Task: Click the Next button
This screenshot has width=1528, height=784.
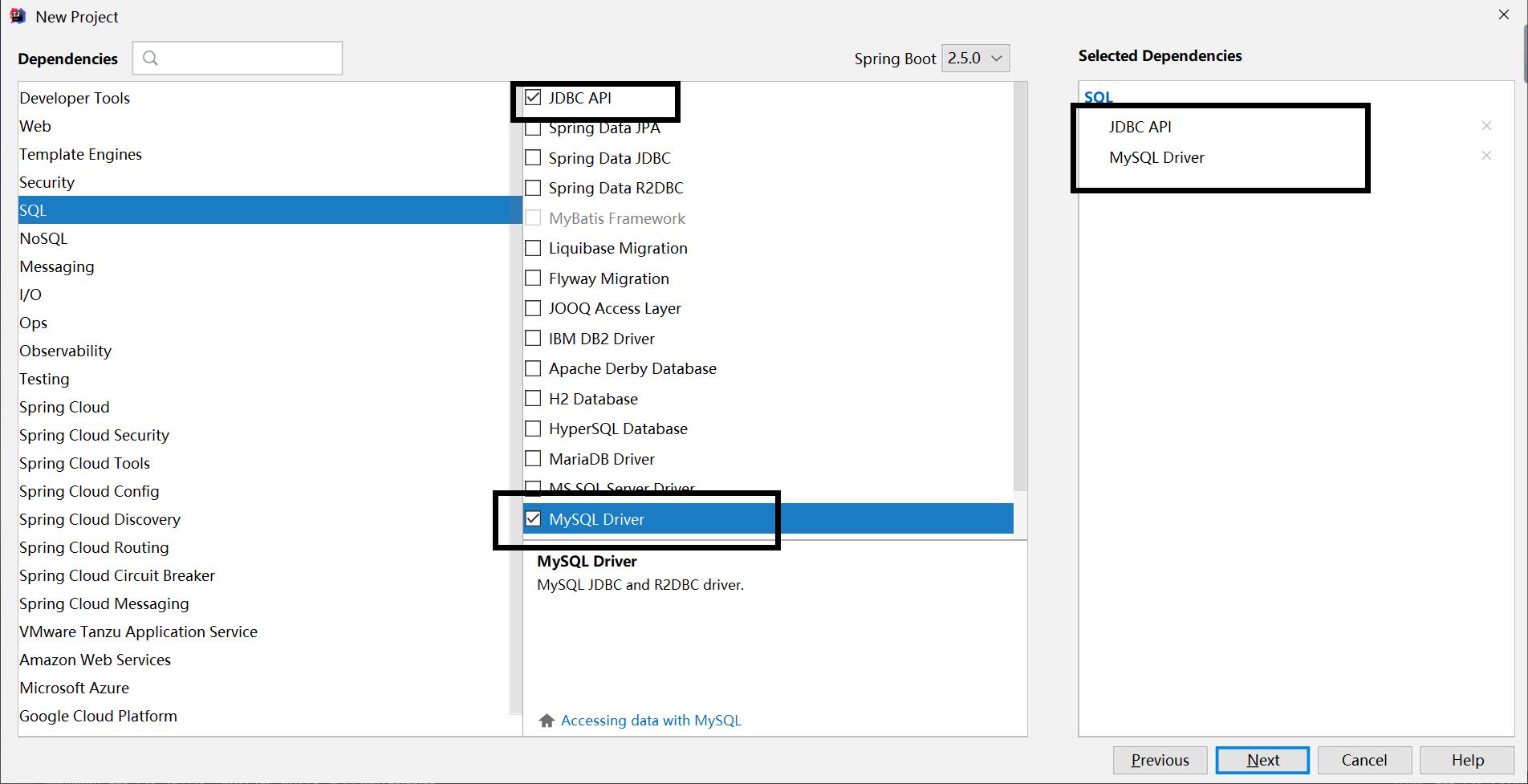Action: coord(1262,760)
